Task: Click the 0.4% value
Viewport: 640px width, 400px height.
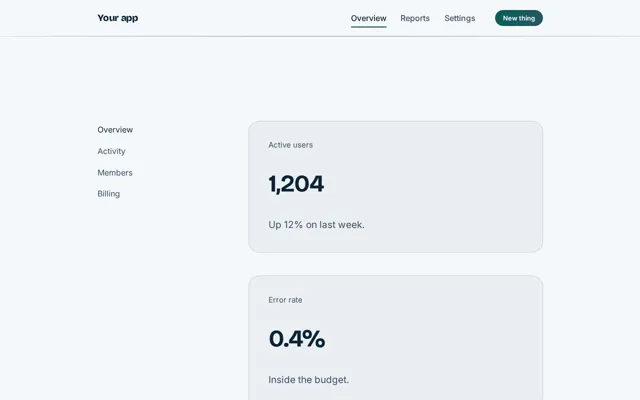Action: (x=297, y=339)
